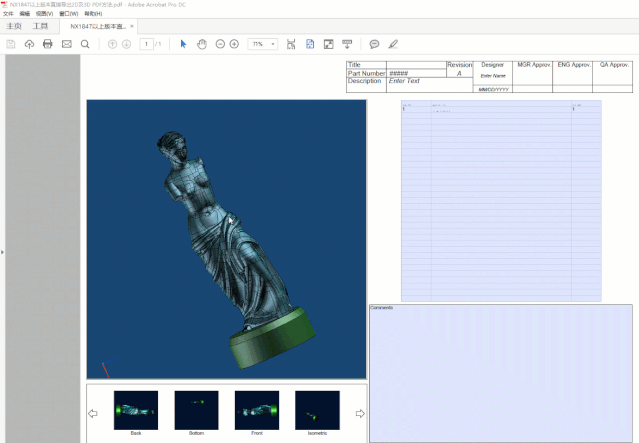This screenshot has height=443, width=639.
Task: Click the fit width scrolling icon
Action: click(291, 44)
